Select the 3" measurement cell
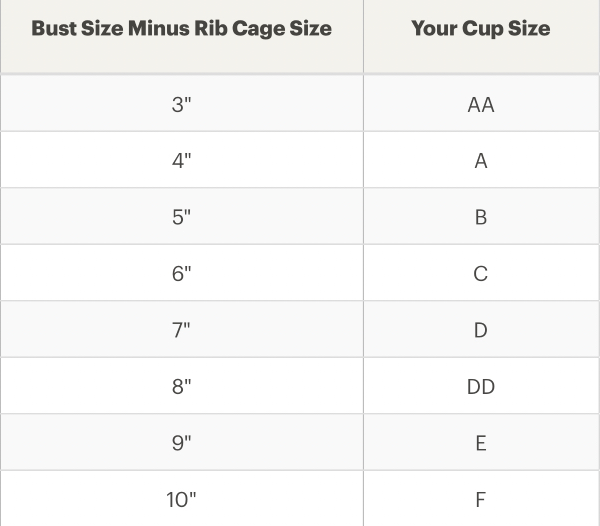The height and width of the screenshot is (526, 600). 181,104
